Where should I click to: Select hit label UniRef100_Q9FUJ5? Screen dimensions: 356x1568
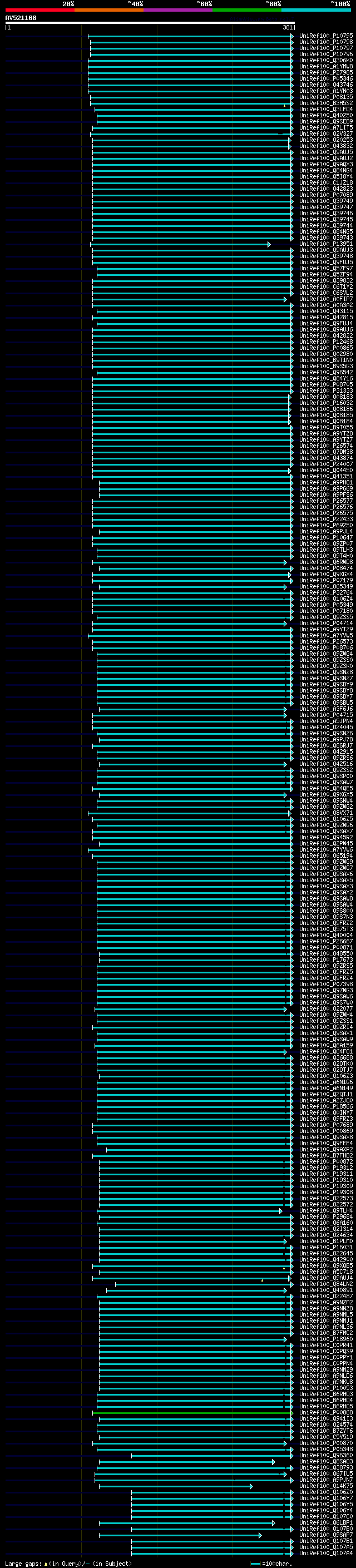[x=325, y=262]
